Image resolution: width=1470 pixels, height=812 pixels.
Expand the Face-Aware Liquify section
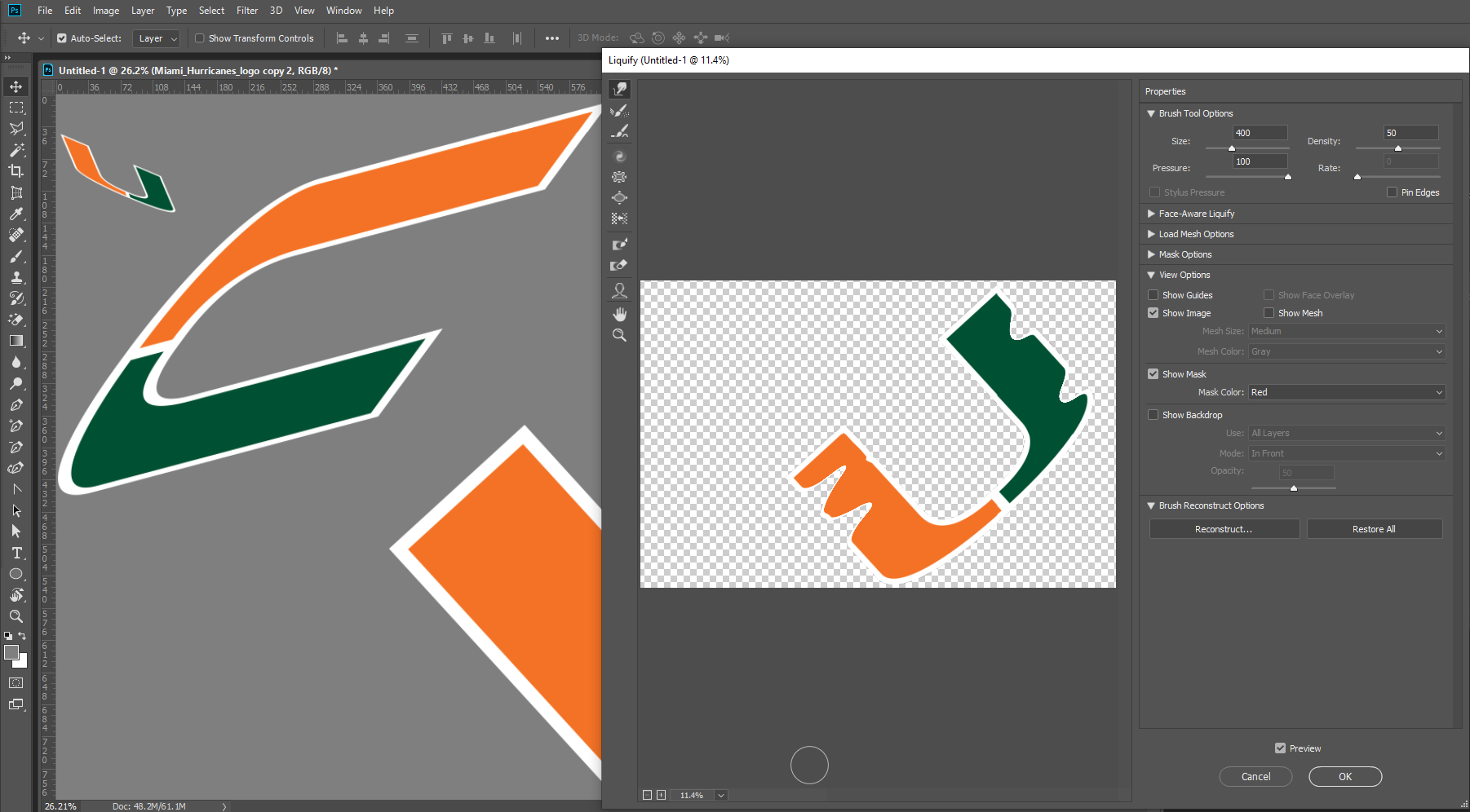[x=1151, y=214]
